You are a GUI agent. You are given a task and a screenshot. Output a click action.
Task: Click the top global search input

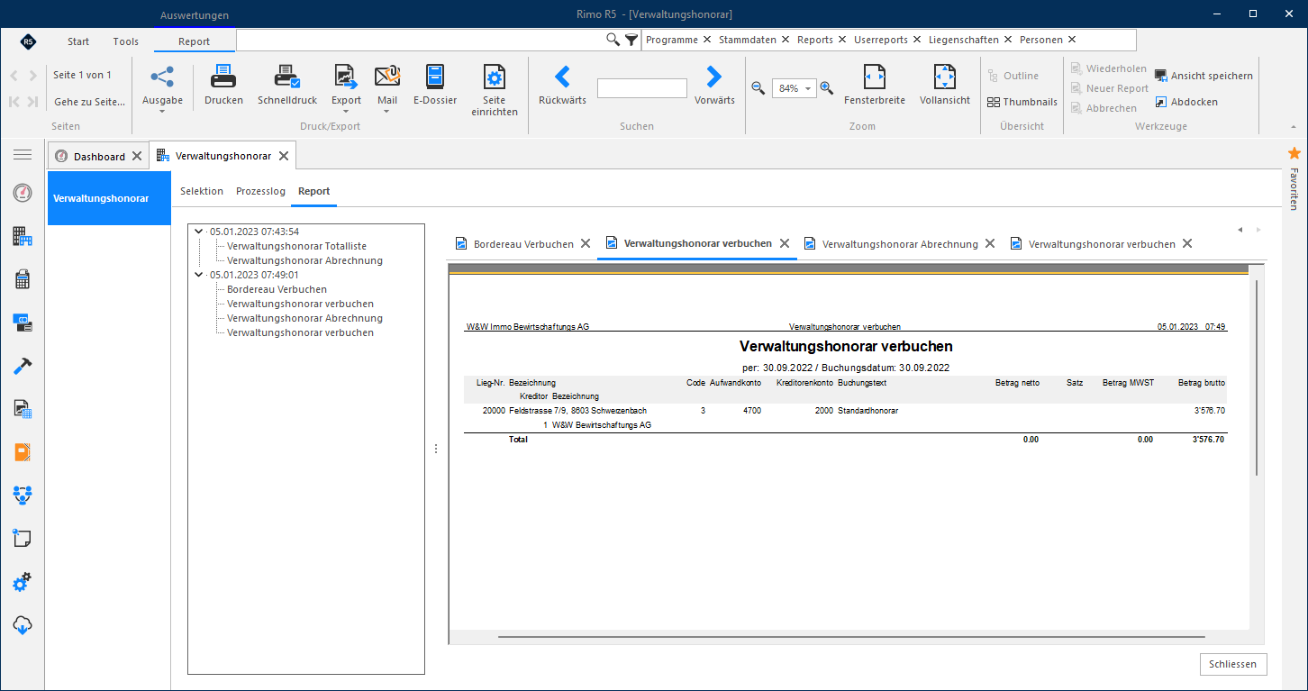[x=421, y=39]
